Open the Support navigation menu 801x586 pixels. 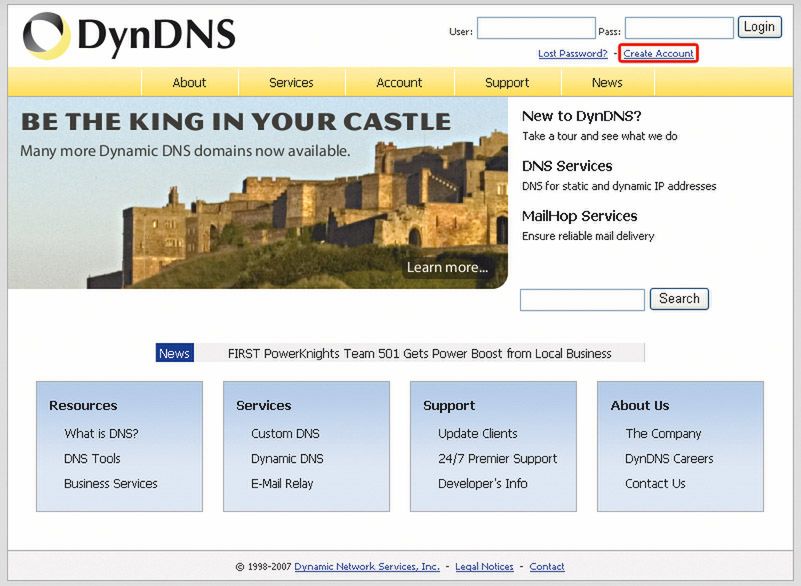coord(507,82)
